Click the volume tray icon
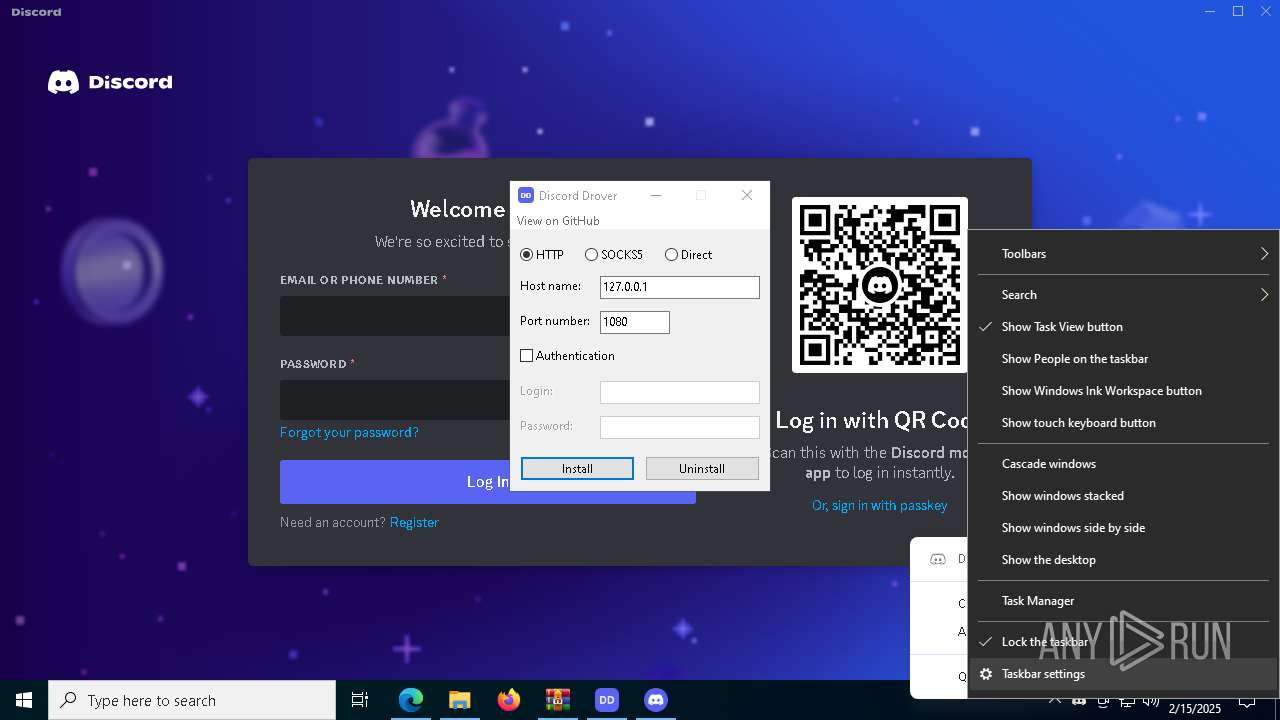1280x720 pixels. [1150, 701]
